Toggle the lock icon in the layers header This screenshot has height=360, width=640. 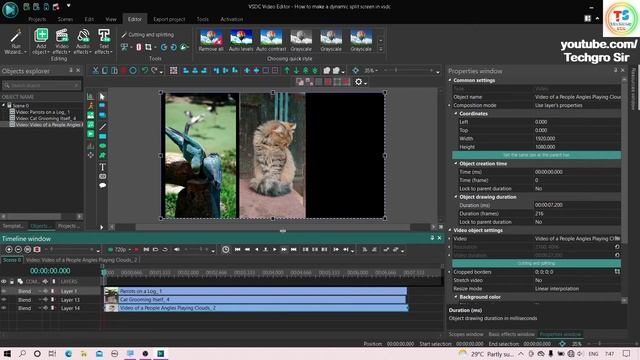[x=12, y=281]
